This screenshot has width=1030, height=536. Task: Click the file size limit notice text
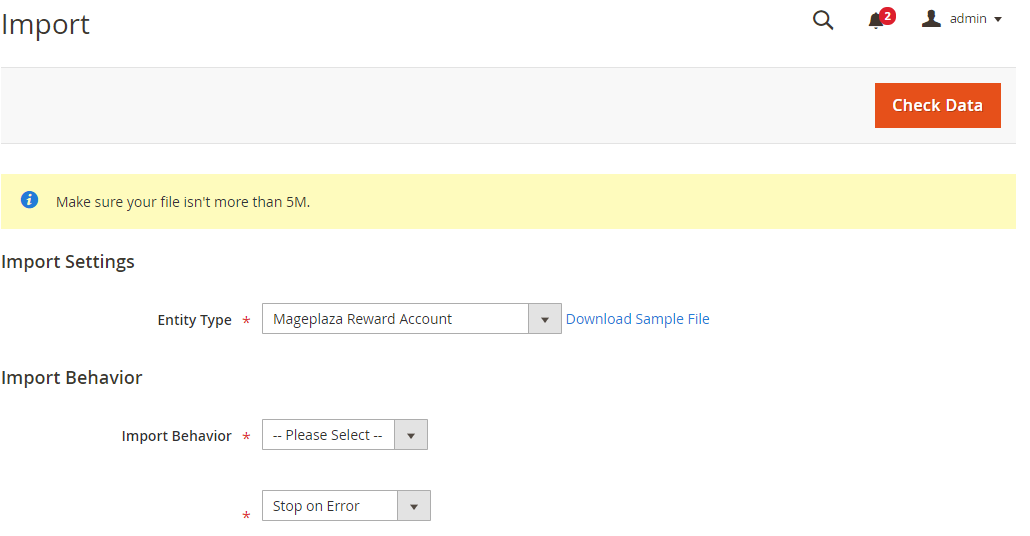pyautogui.click(x=183, y=202)
